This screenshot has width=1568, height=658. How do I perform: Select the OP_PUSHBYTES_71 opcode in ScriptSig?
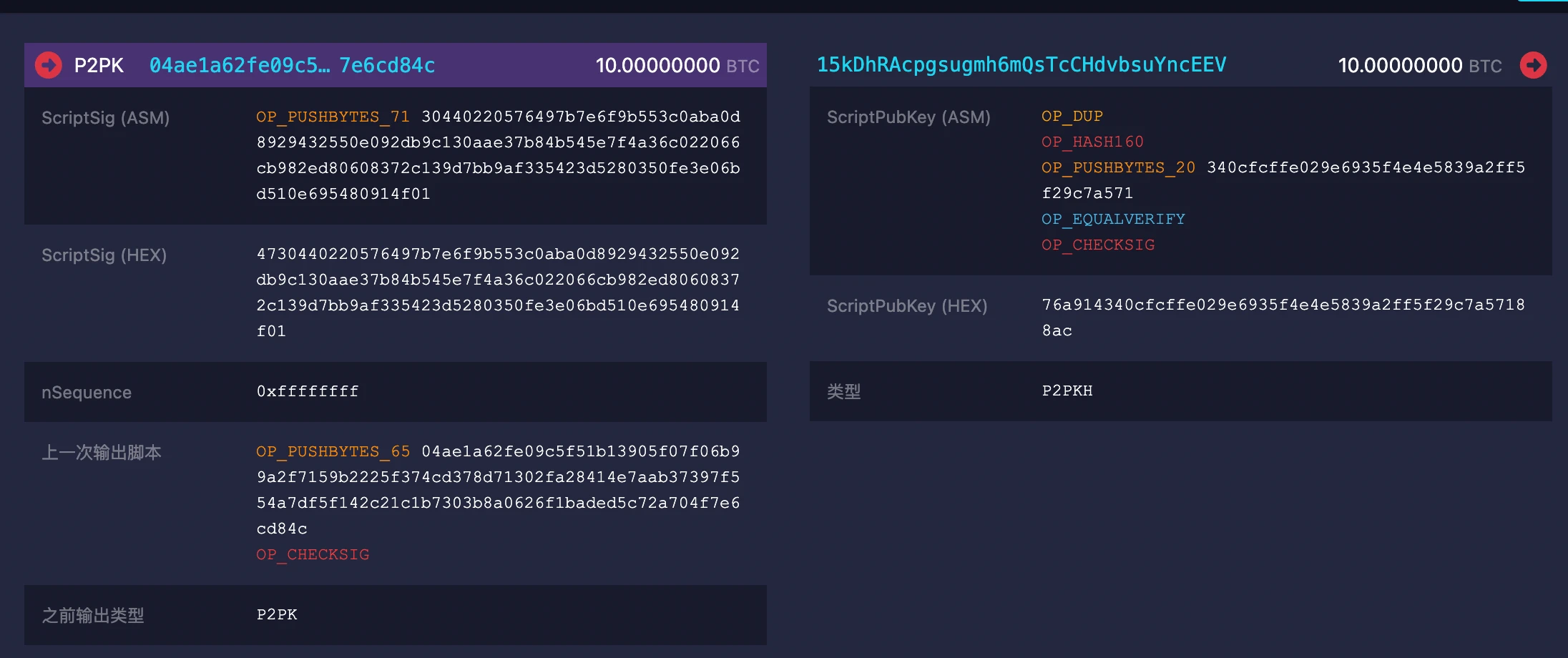[x=333, y=117]
